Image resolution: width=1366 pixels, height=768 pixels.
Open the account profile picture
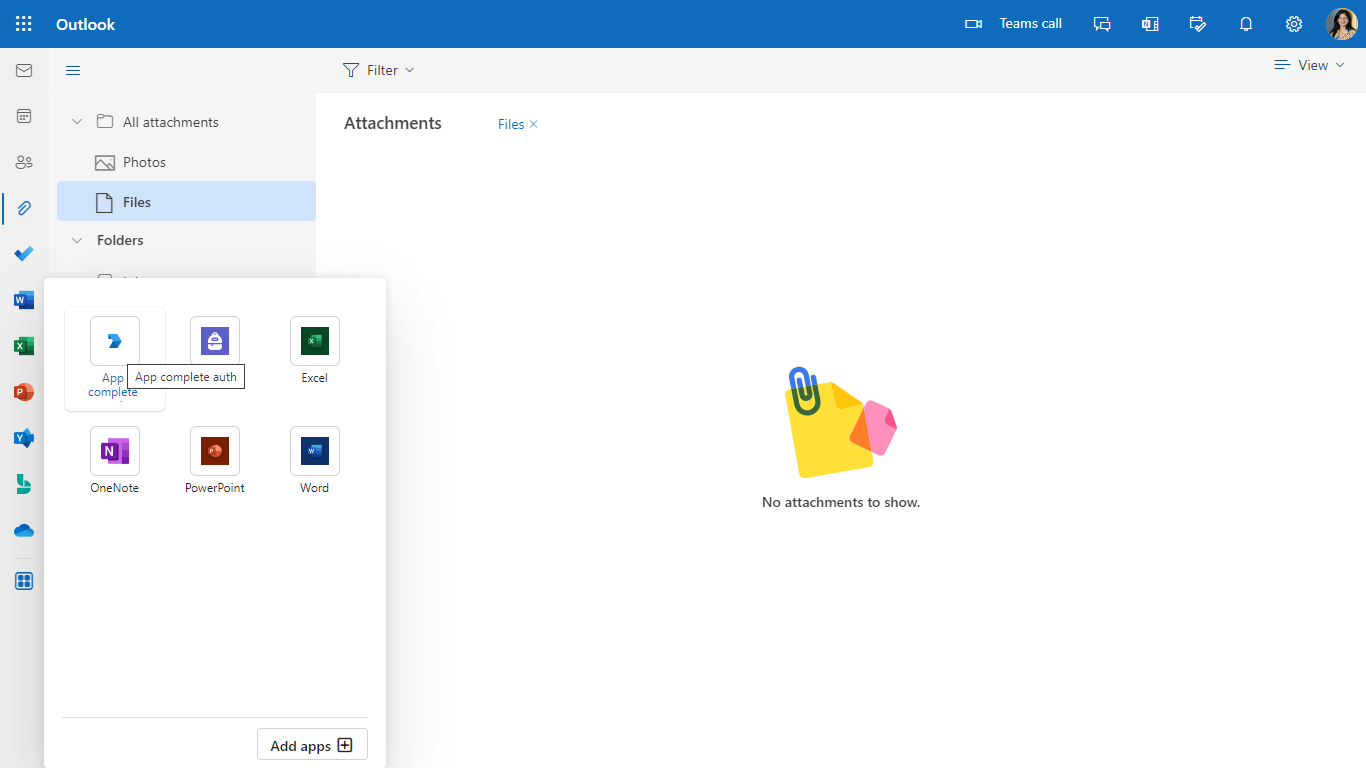[x=1342, y=24]
